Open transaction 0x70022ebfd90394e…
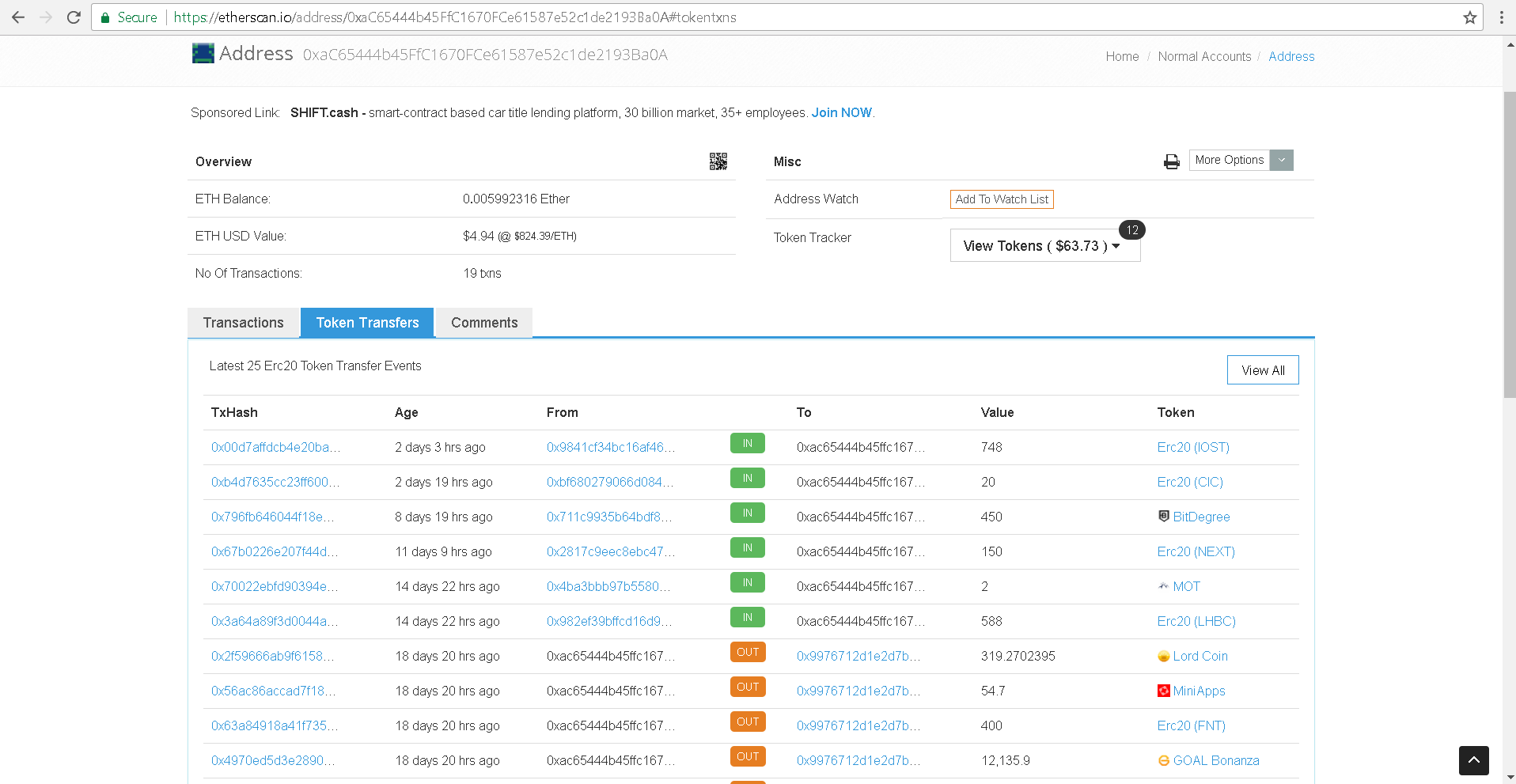 click(x=275, y=586)
